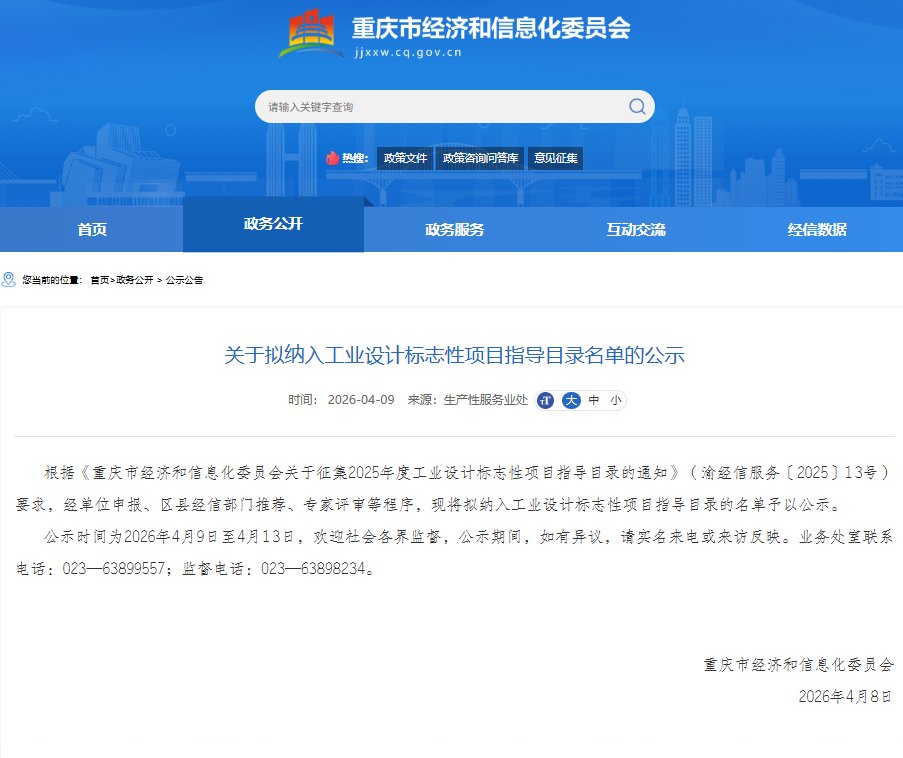This screenshot has height=758, width=903.
Task: Click the 意见征集 hot search tag
Action: (555, 158)
